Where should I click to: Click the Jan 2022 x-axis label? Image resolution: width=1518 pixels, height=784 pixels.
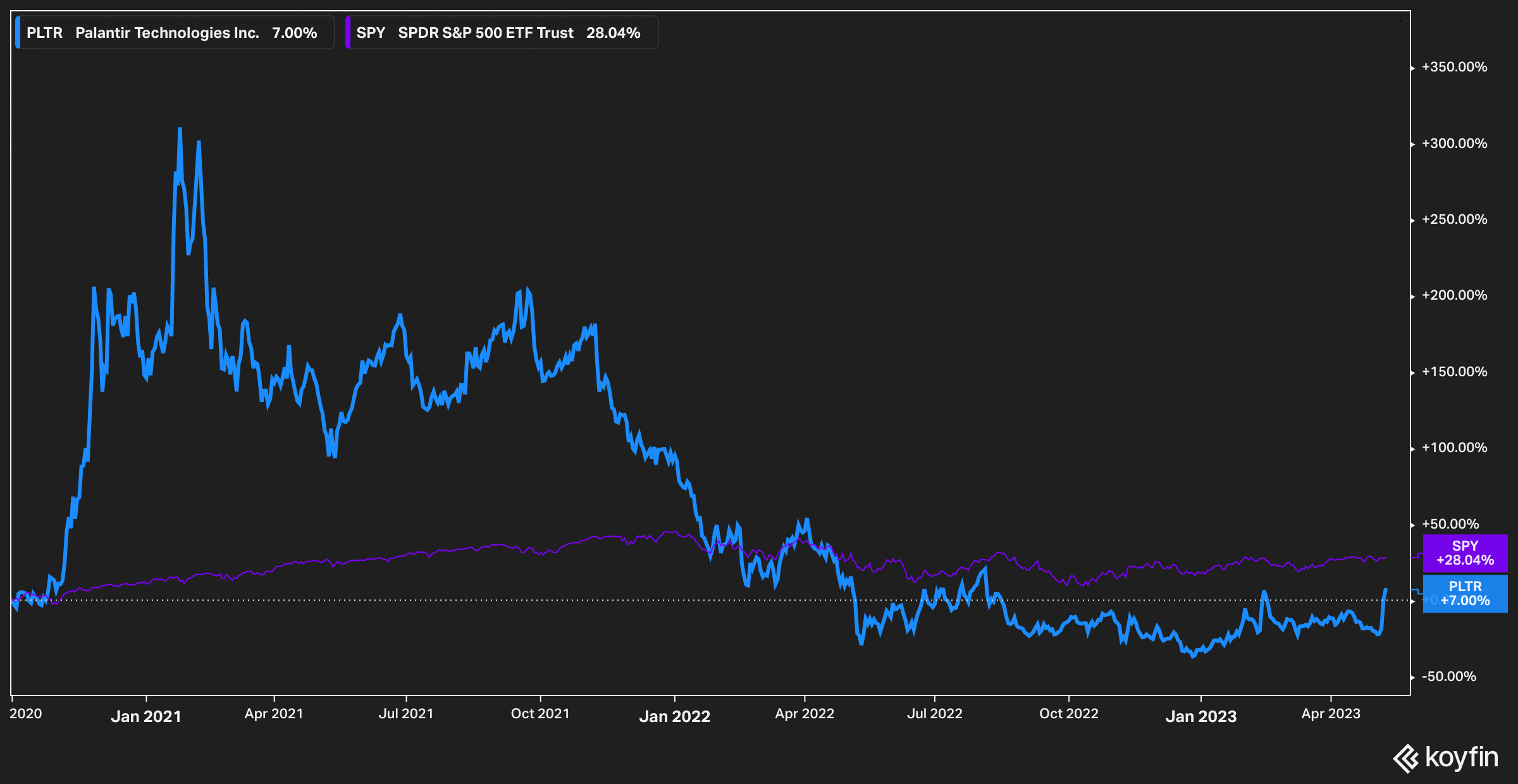coord(674,716)
